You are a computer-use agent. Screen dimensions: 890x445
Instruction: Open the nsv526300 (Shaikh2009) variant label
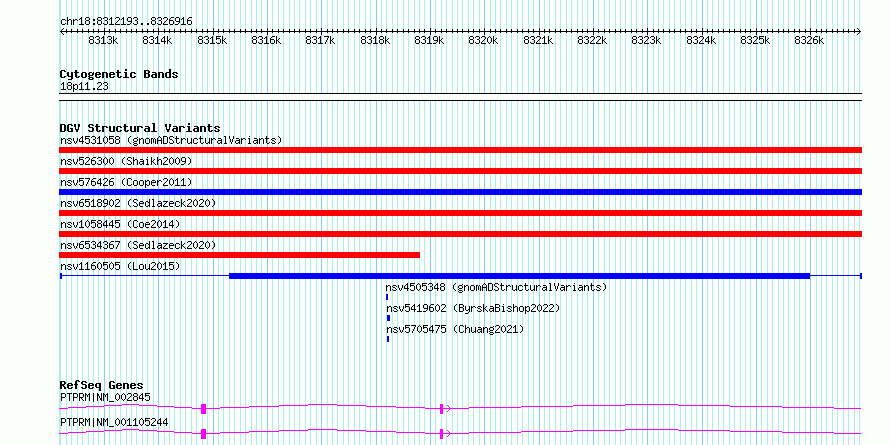click(126, 161)
